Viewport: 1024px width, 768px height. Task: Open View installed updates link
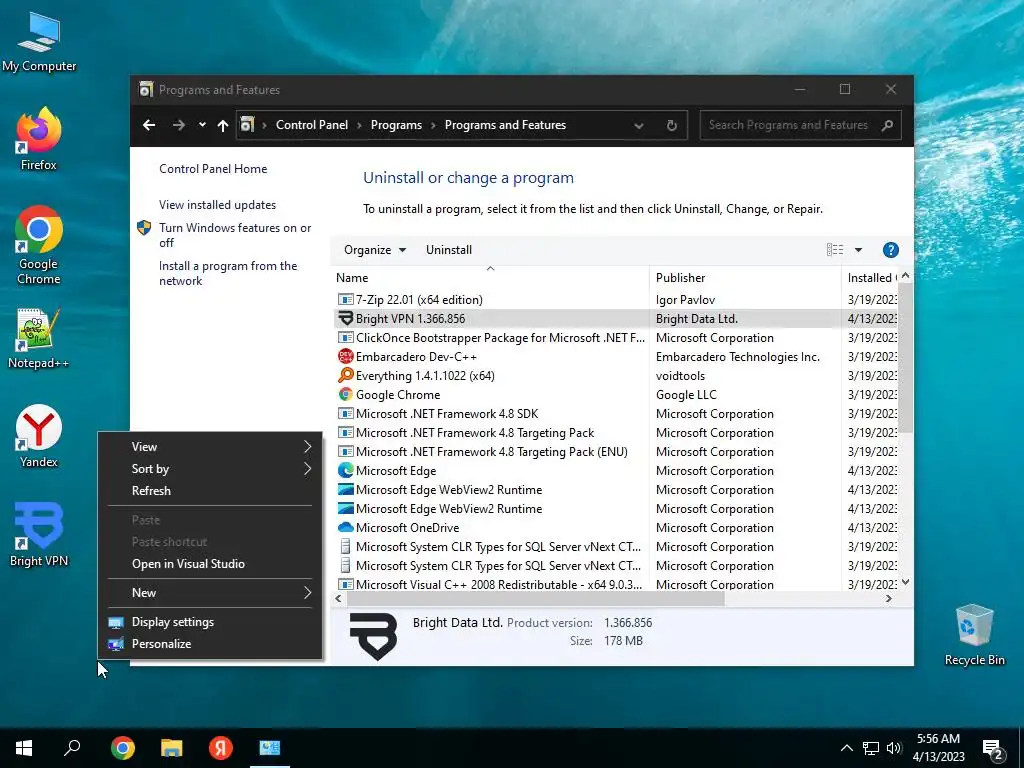(x=217, y=204)
